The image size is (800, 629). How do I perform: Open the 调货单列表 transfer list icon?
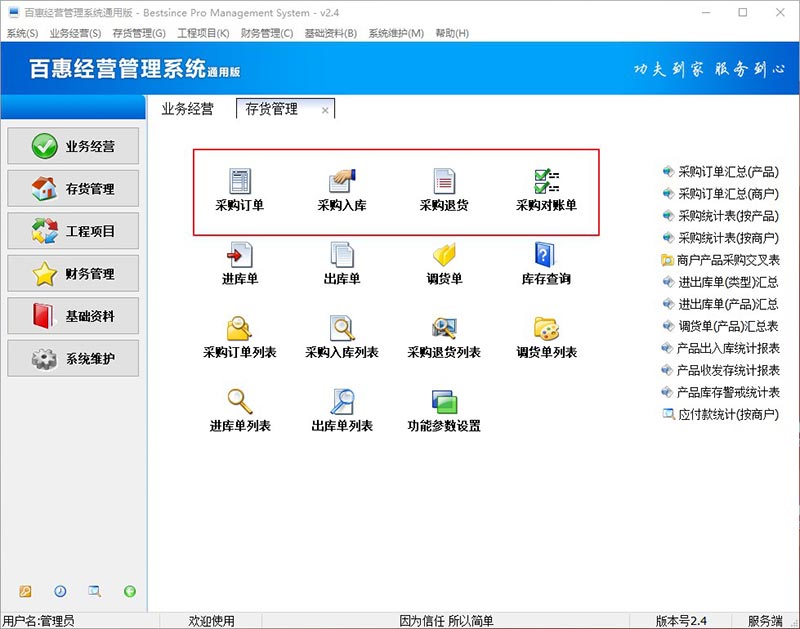tap(546, 337)
